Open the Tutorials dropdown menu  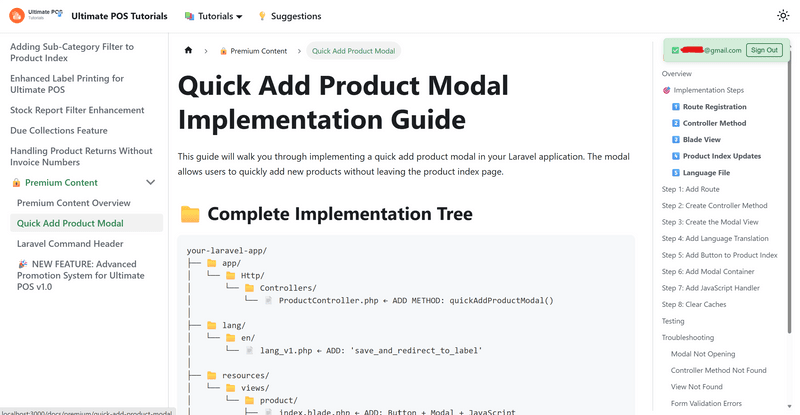point(214,17)
